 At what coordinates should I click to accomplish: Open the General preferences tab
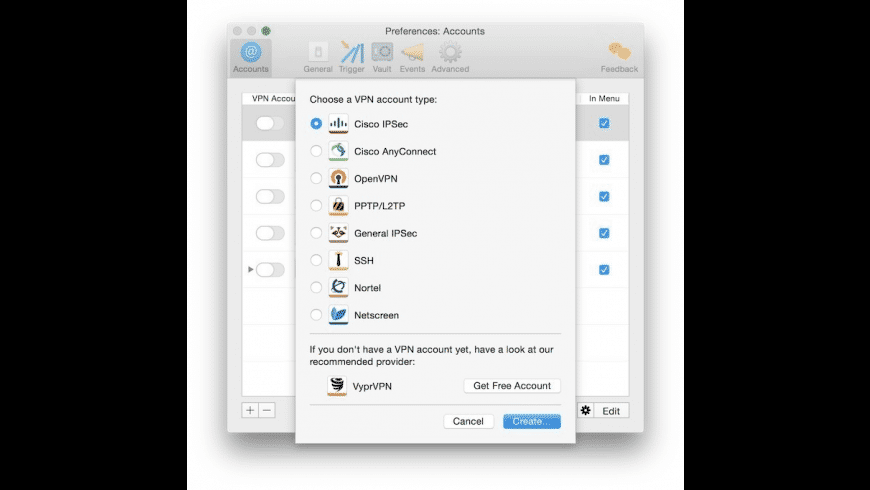pyautogui.click(x=318, y=58)
